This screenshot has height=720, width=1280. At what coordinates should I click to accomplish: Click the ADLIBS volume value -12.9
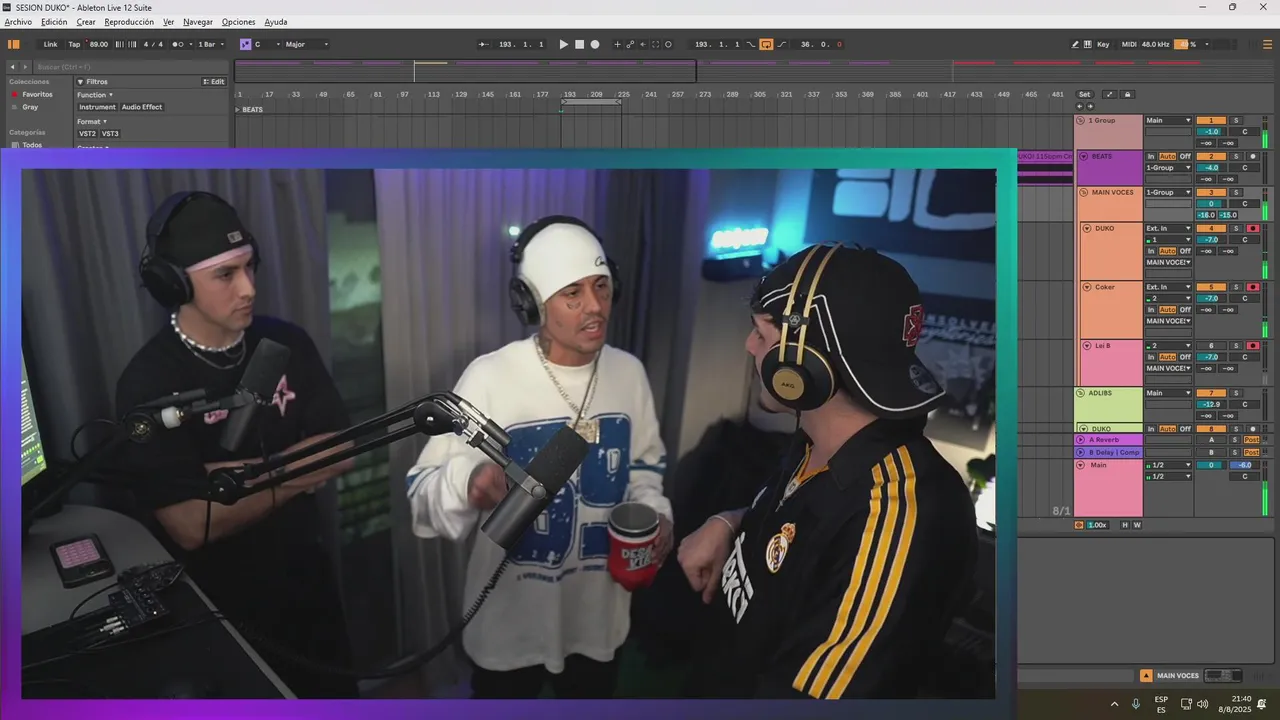click(1211, 404)
